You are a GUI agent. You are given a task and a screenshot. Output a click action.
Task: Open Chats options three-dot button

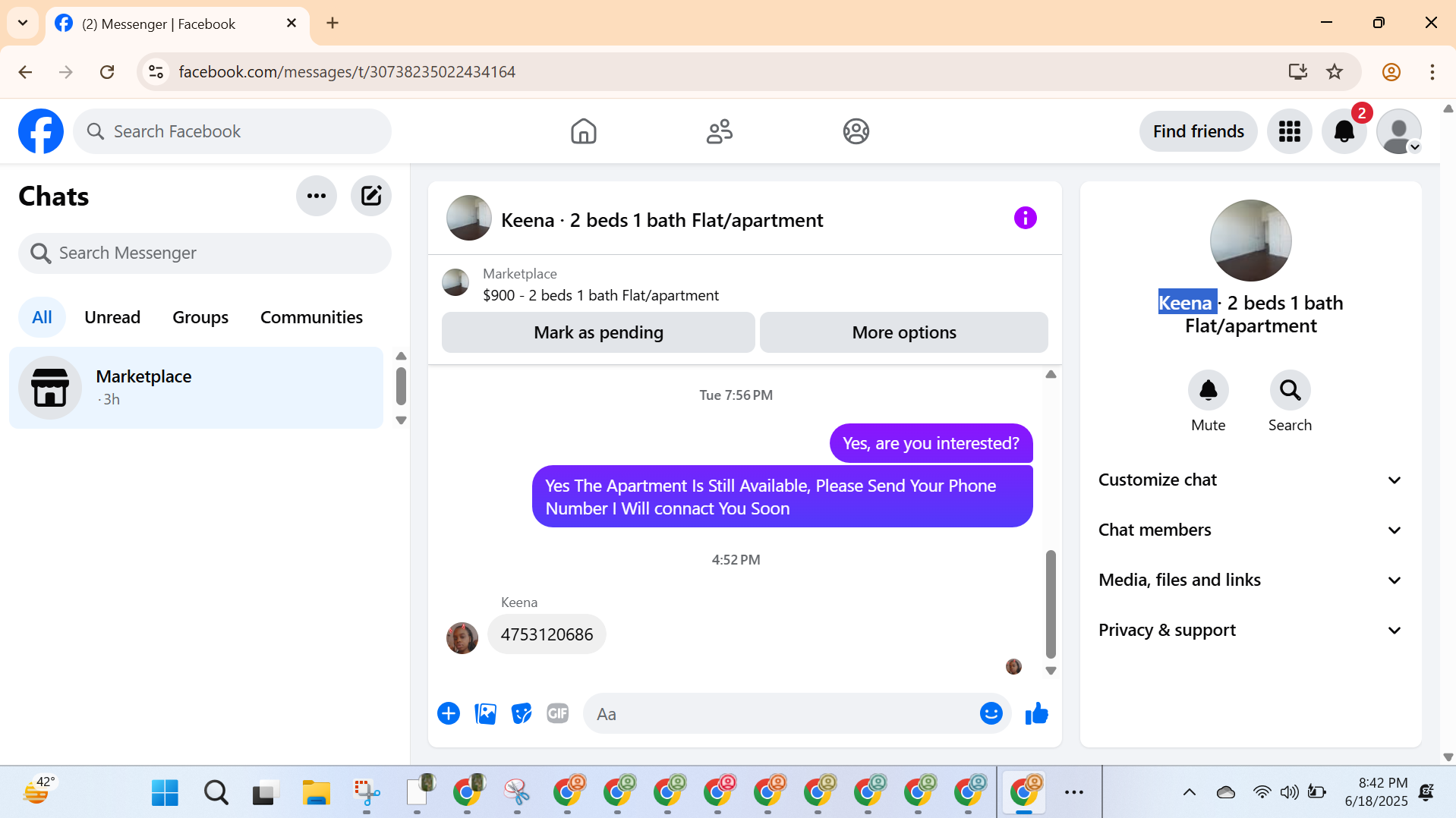point(317,196)
